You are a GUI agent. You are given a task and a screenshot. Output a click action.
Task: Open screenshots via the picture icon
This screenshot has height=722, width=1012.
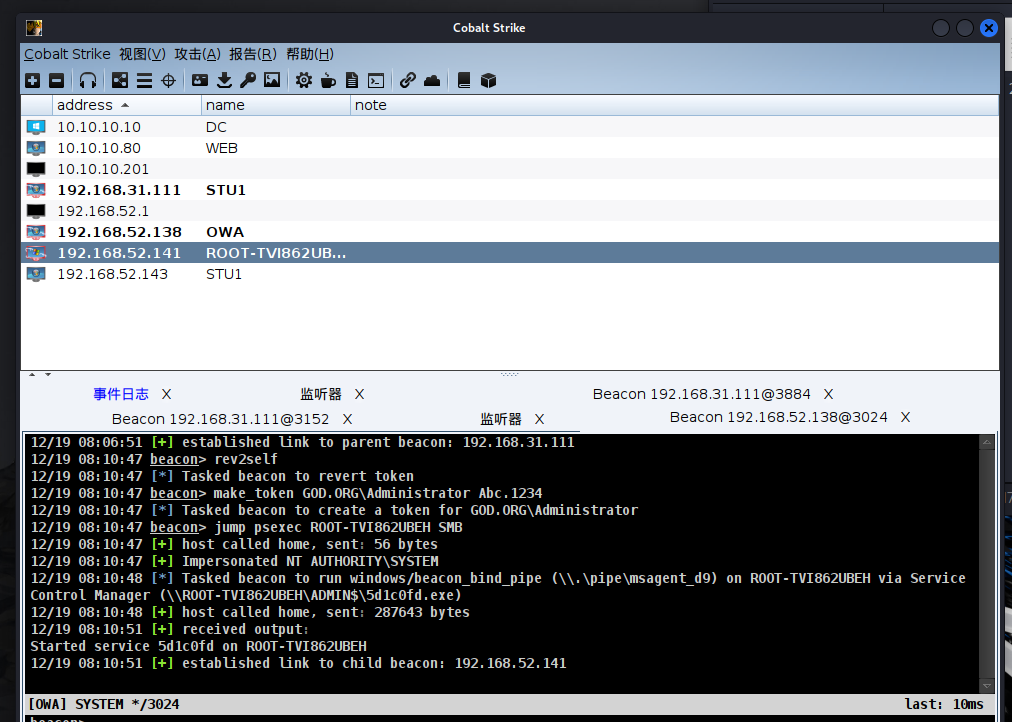(x=272, y=81)
